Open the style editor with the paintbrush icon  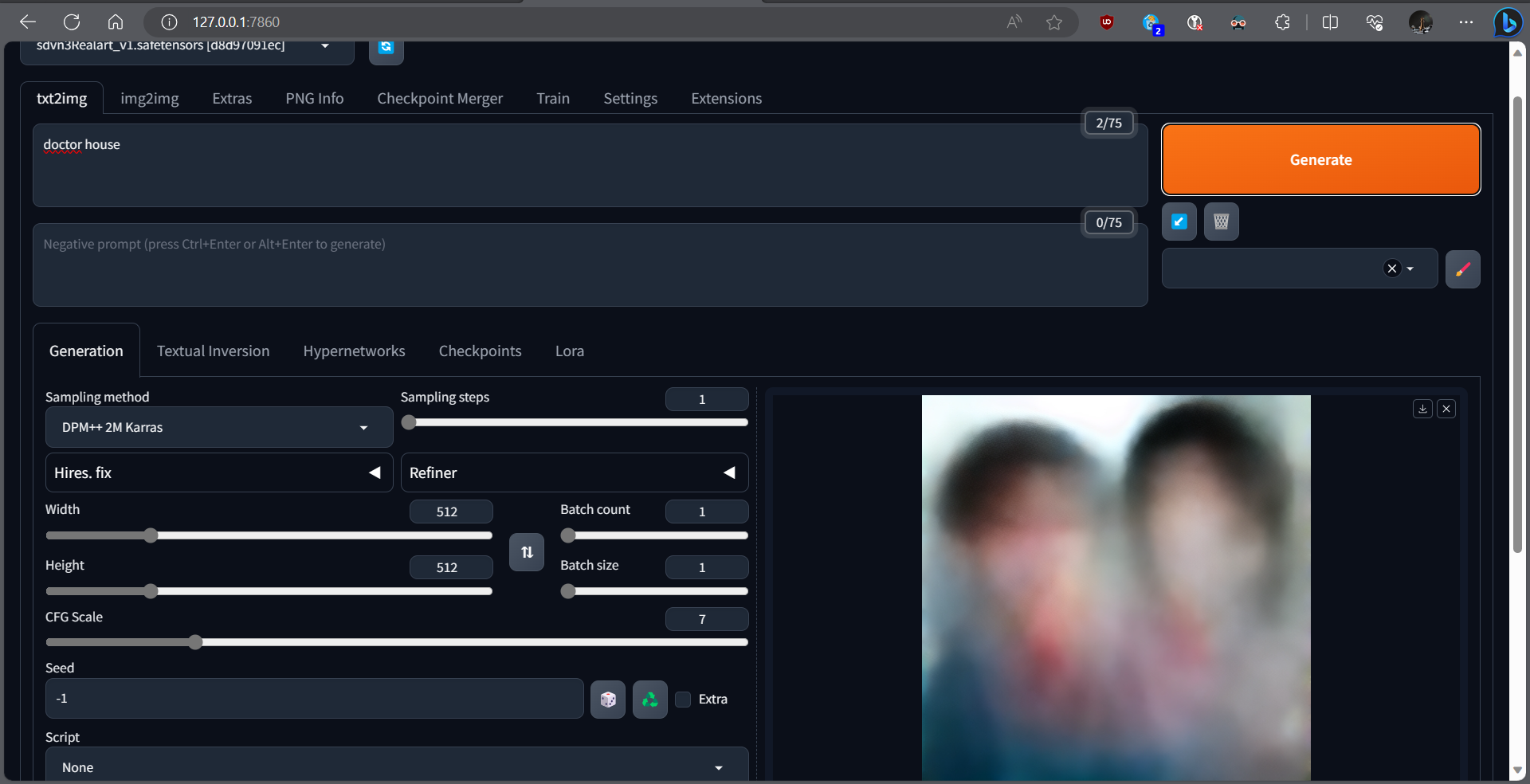pos(1463,269)
